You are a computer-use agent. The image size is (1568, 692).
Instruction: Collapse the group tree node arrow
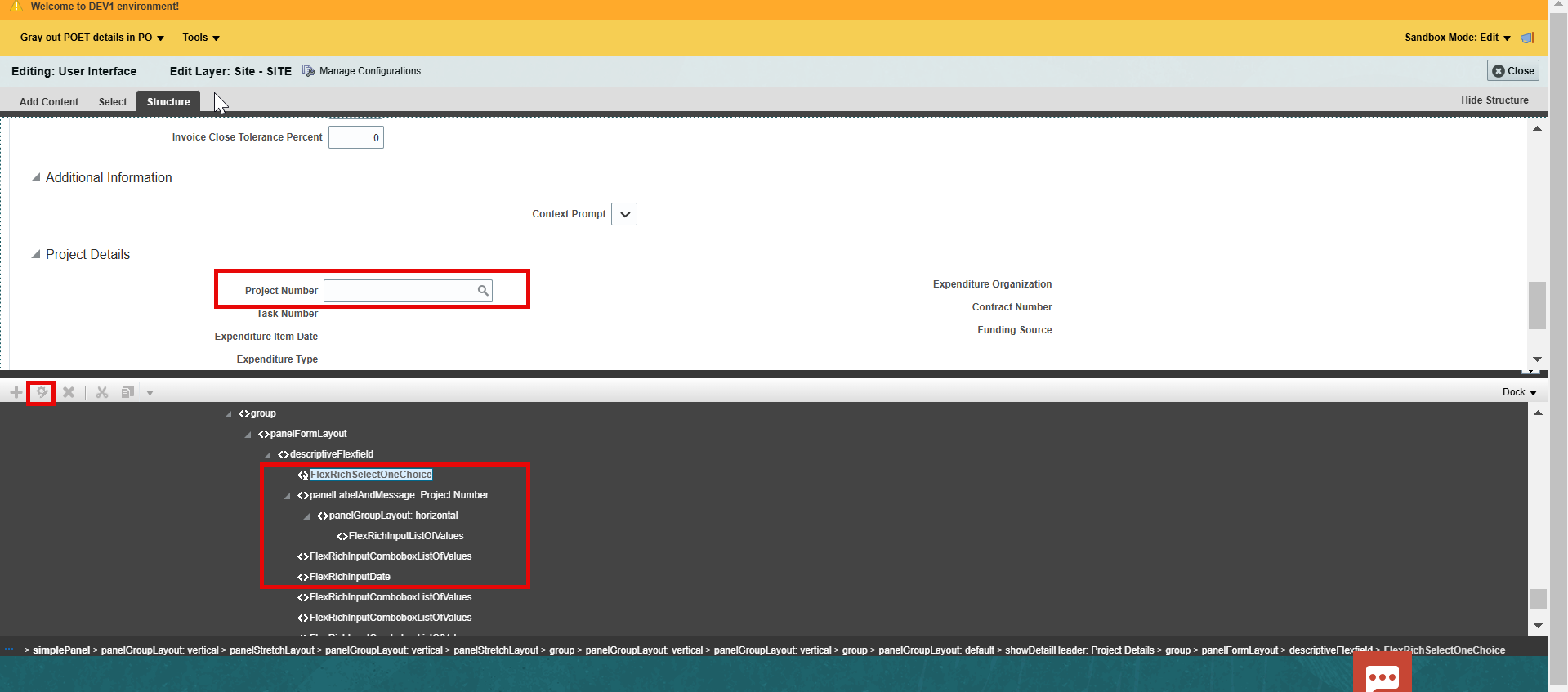228,414
